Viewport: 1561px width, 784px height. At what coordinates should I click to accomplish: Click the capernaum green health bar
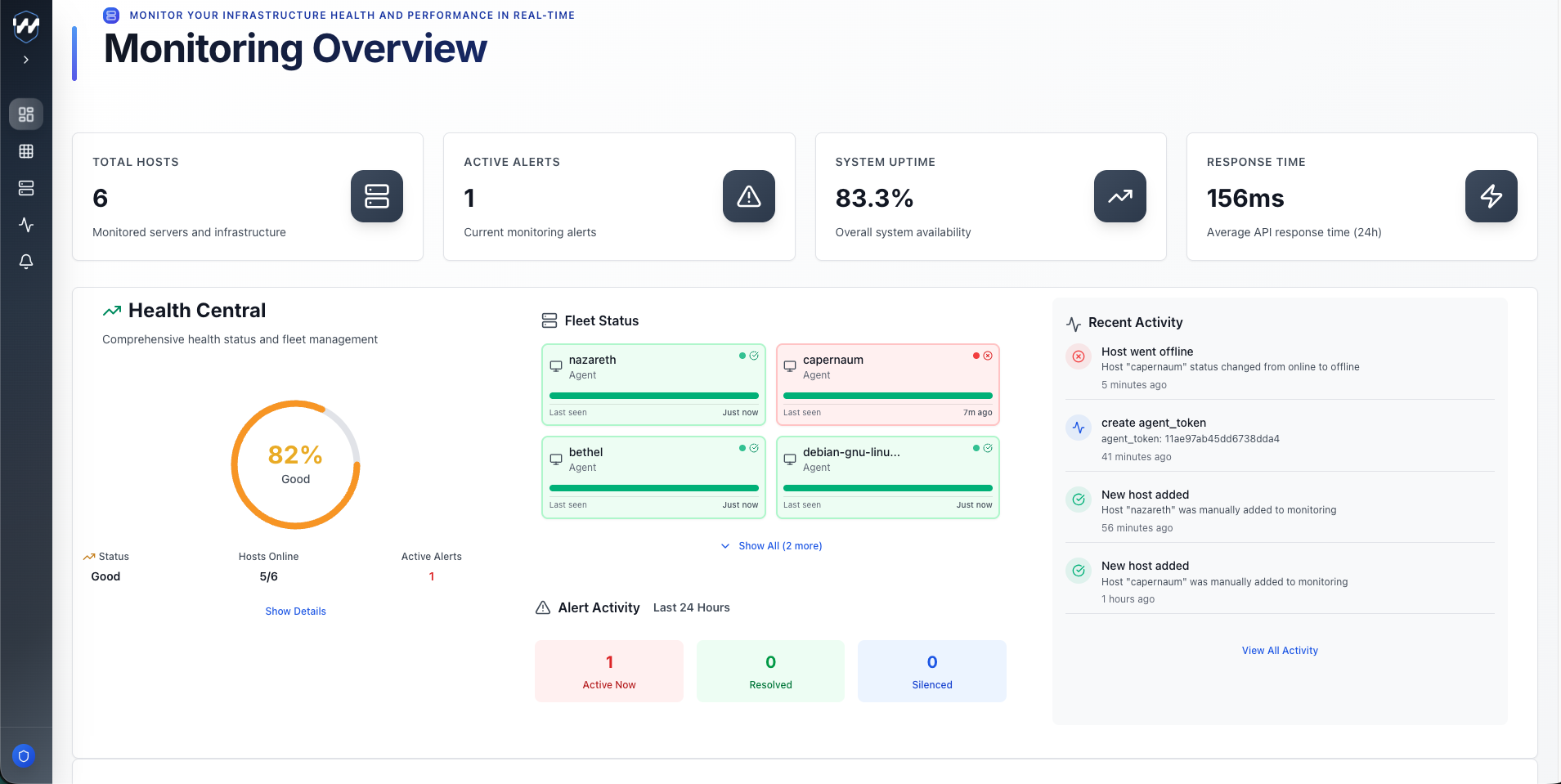coord(888,396)
